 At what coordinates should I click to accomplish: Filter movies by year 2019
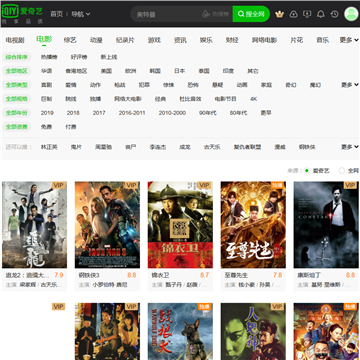click(47, 113)
